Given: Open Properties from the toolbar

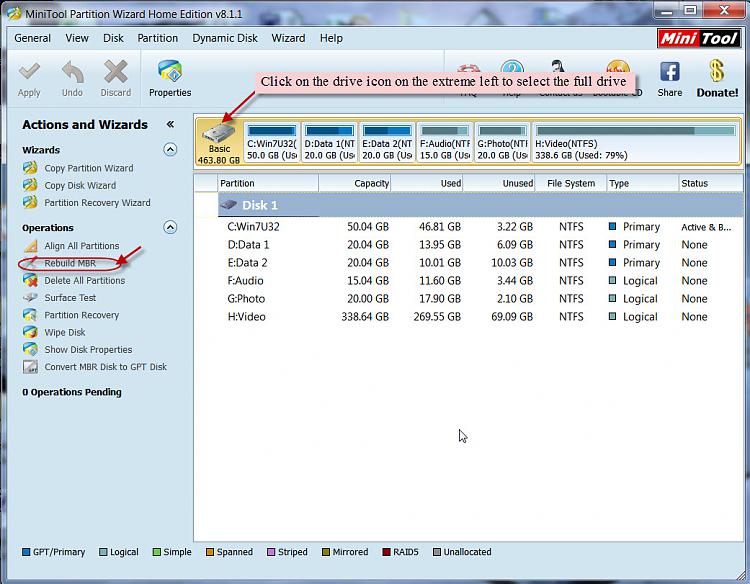Looking at the screenshot, I should tap(170, 78).
